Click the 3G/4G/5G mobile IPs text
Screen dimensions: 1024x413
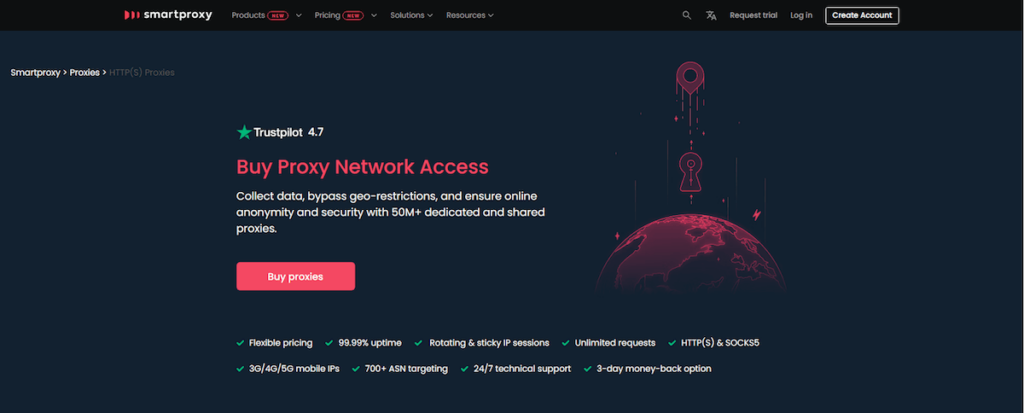(x=294, y=369)
